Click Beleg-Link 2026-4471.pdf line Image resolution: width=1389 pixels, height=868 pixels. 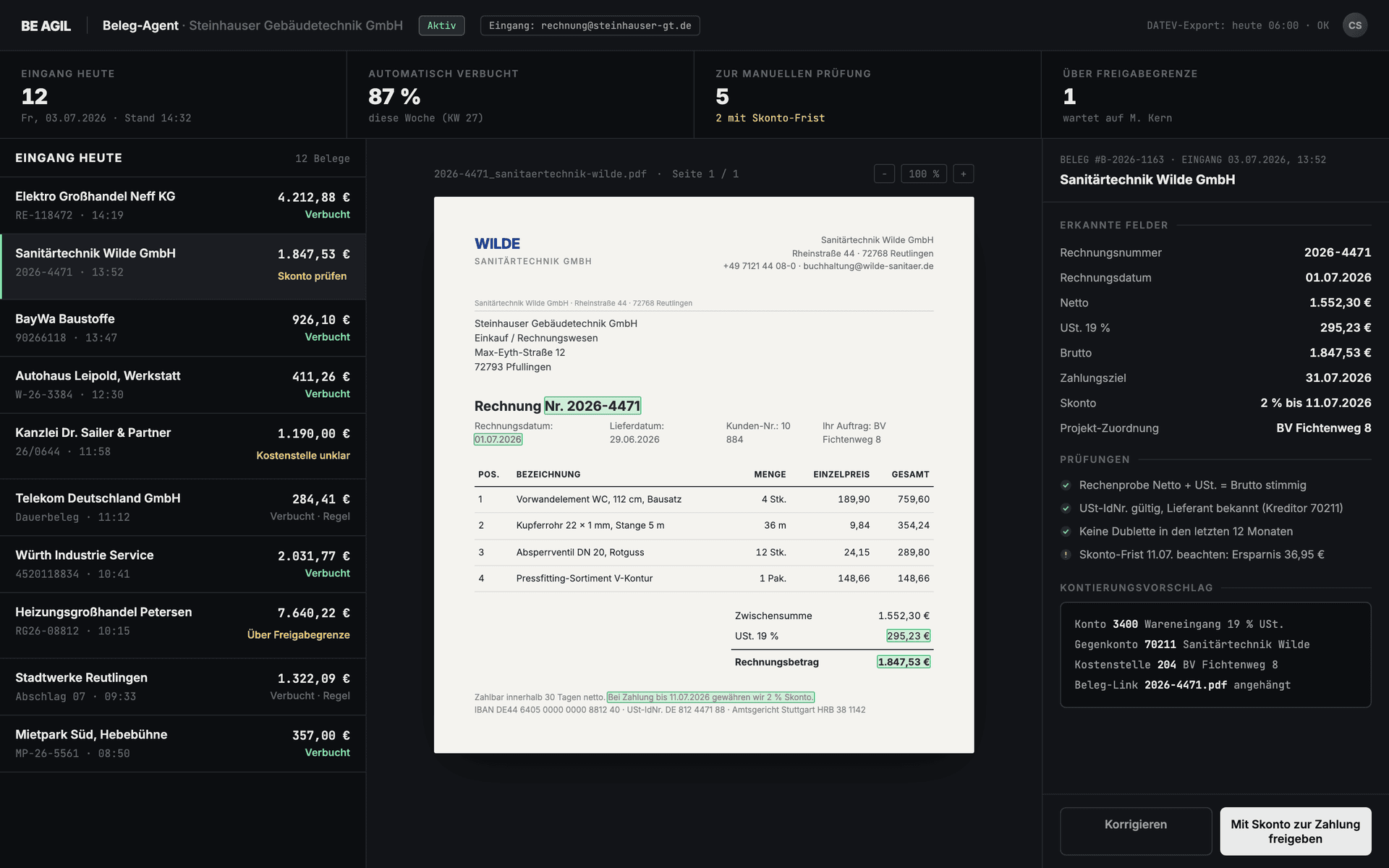click(1182, 685)
